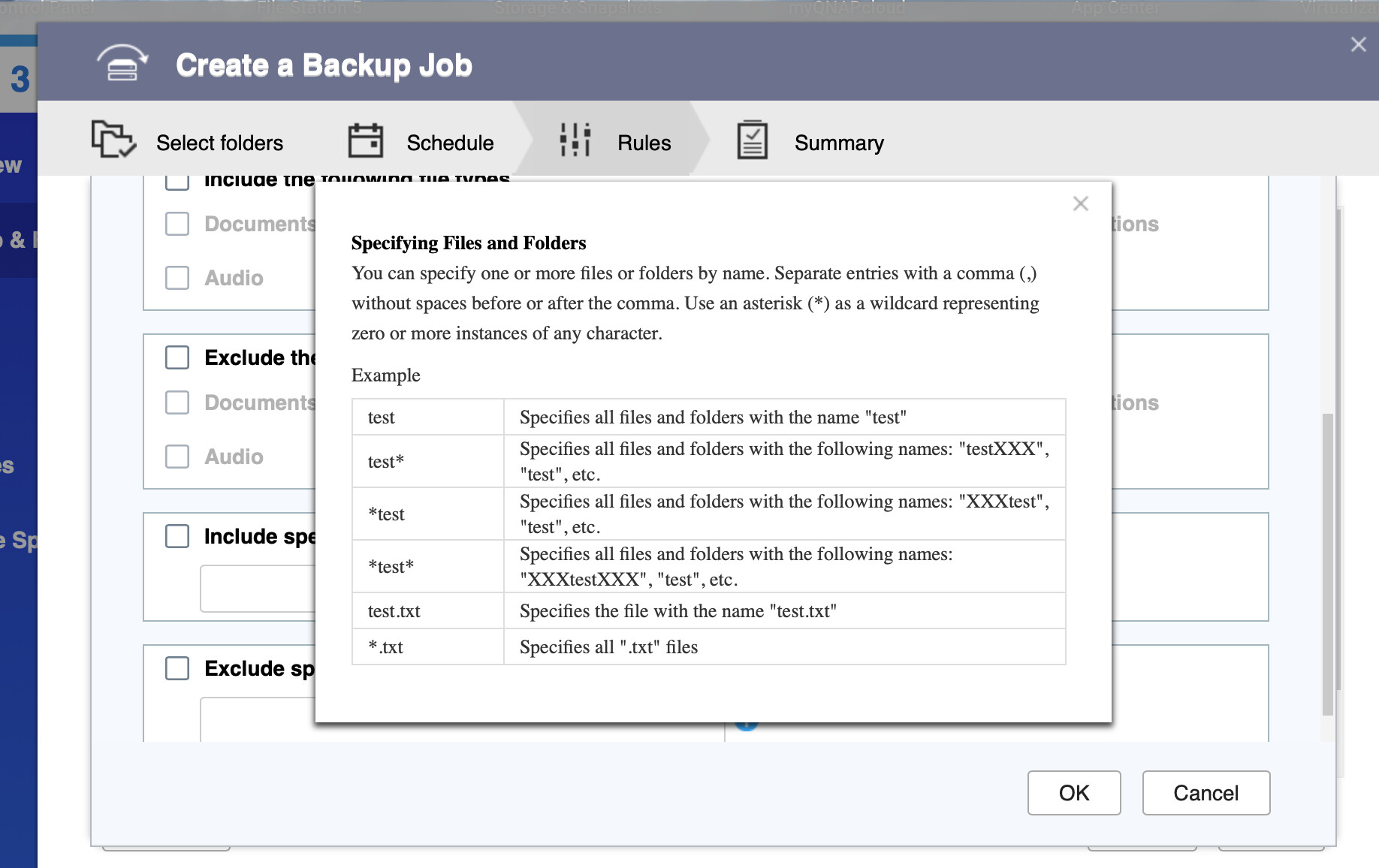1379x868 pixels.
Task: Enable the Exclude file types checkbox
Action: click(x=177, y=357)
